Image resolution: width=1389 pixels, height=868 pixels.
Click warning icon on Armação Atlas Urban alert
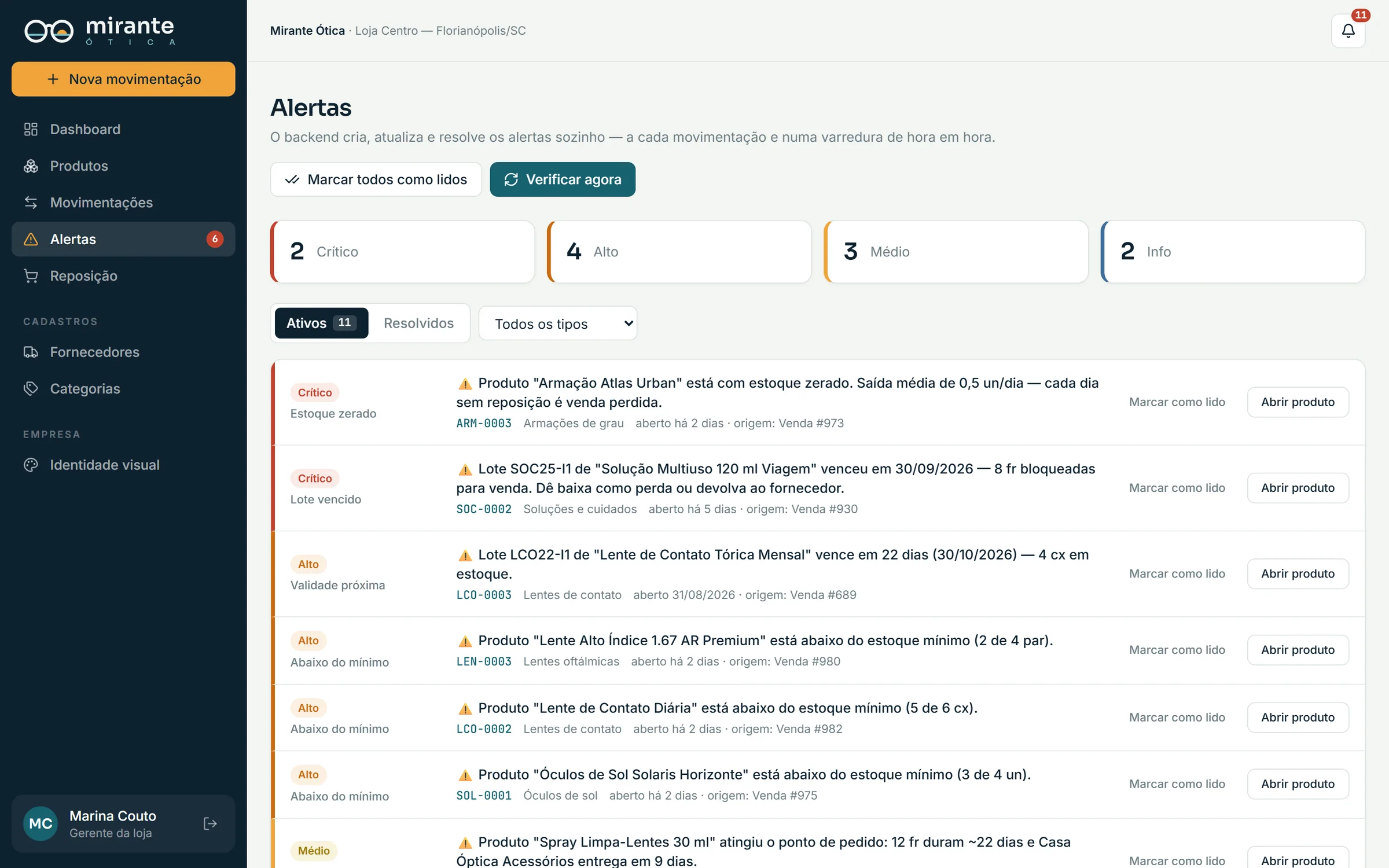(465, 384)
